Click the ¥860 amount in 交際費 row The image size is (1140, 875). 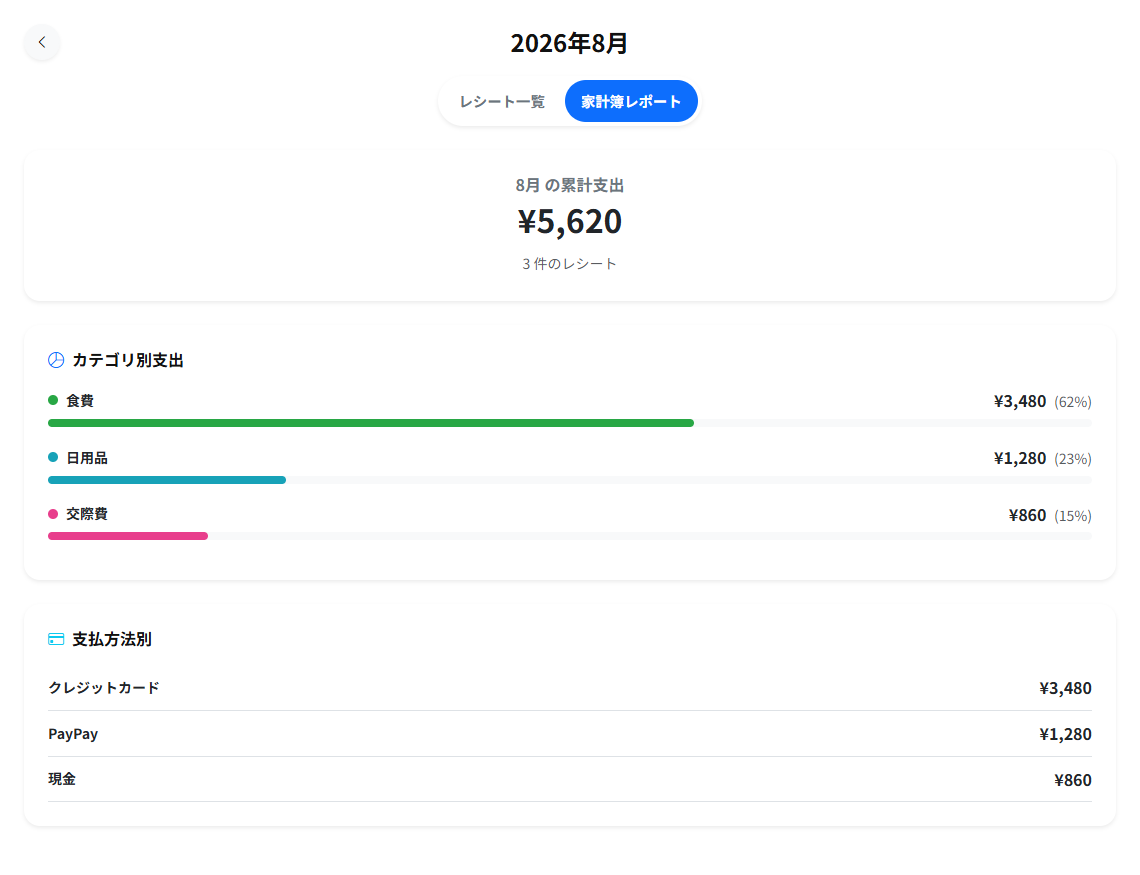point(1027,515)
